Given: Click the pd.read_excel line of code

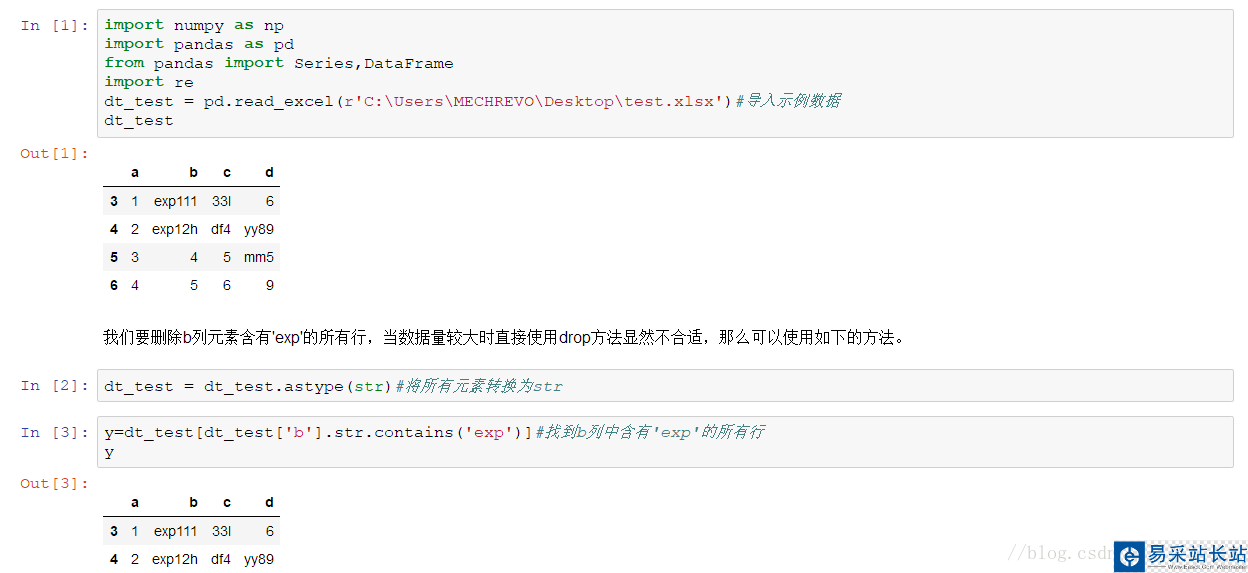Looking at the screenshot, I should (472, 101).
